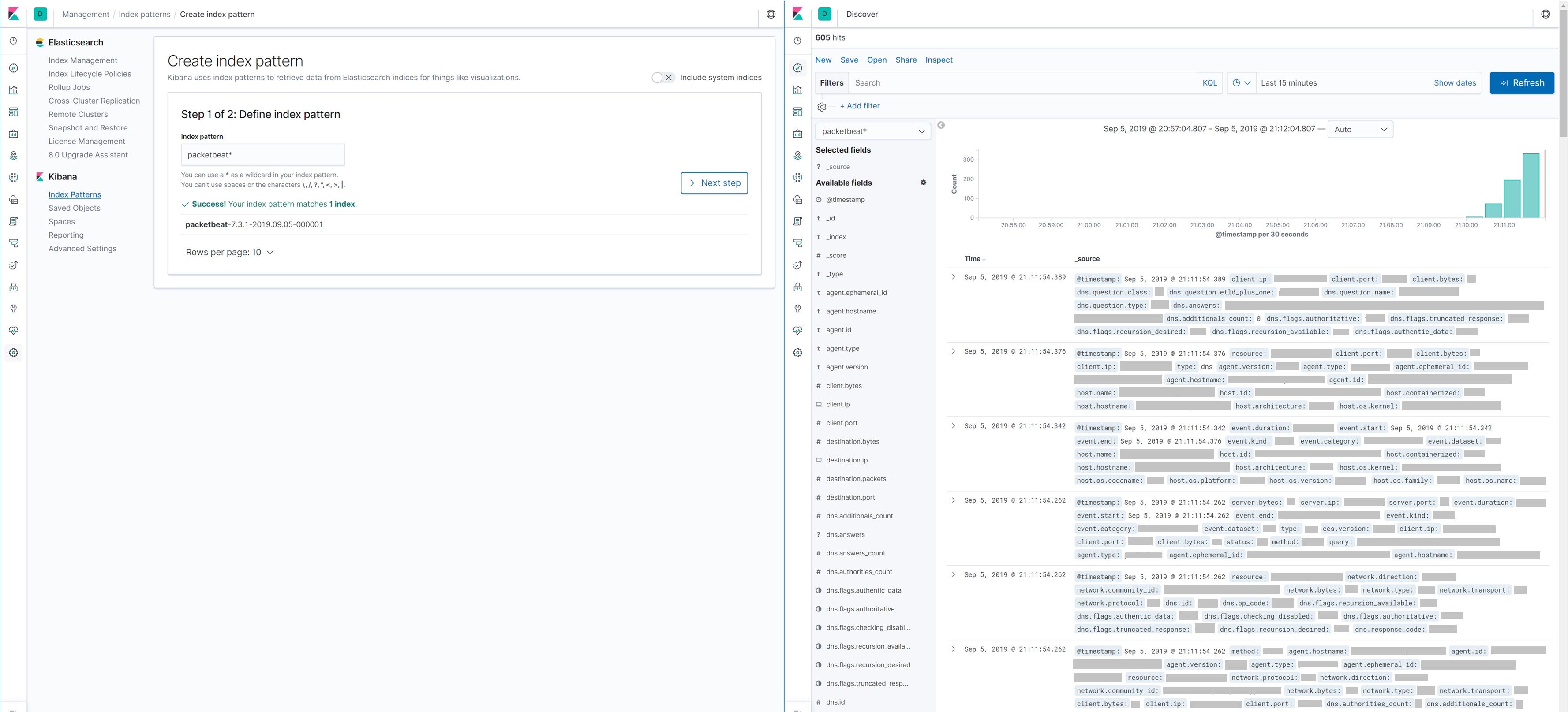Image resolution: width=1568 pixels, height=712 pixels.
Task: Click Management gear in right Discover window sidebar
Action: coord(797,353)
